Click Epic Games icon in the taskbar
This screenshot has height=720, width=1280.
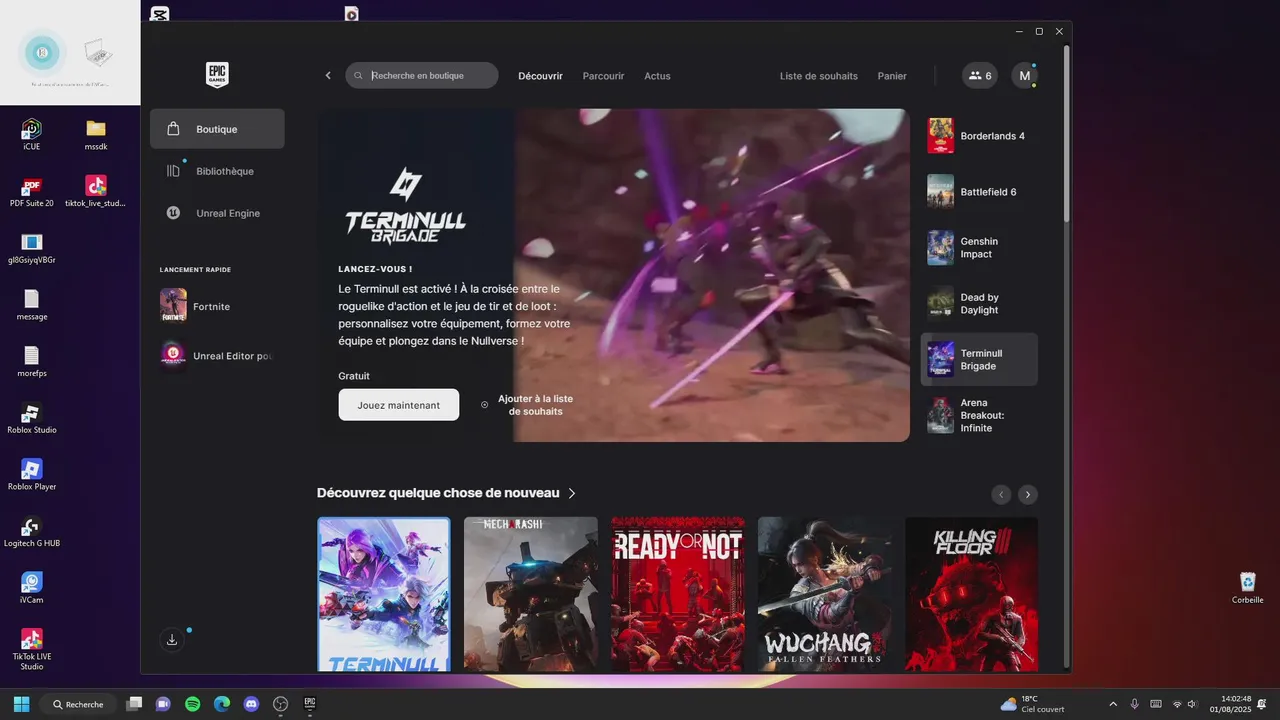click(310, 704)
